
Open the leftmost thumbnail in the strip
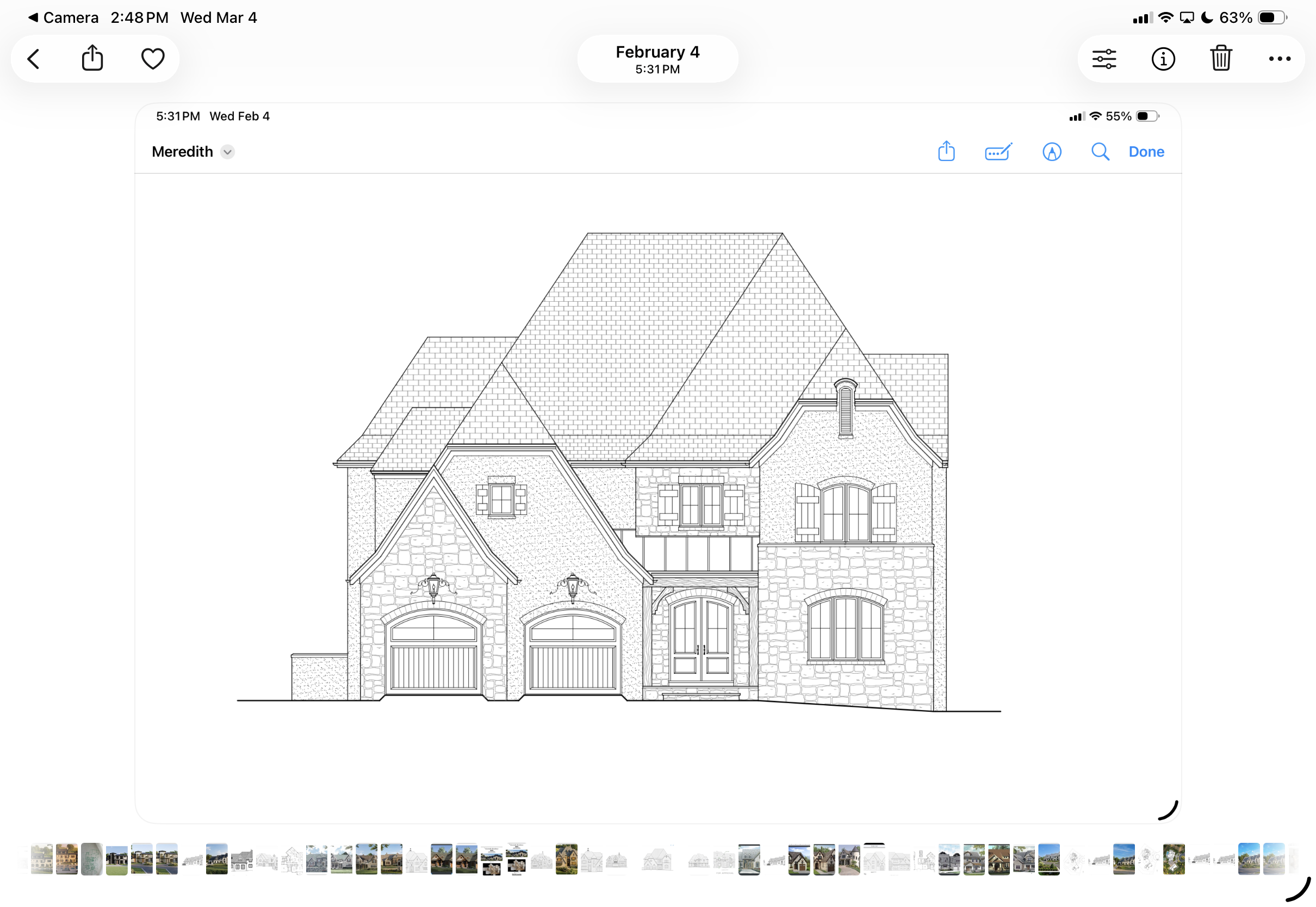tap(41, 859)
